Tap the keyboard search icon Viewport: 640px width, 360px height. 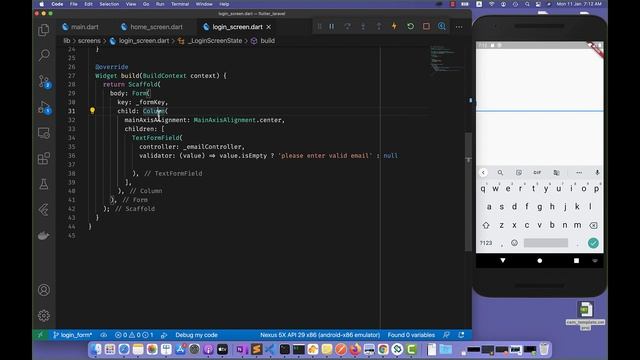[500, 173]
